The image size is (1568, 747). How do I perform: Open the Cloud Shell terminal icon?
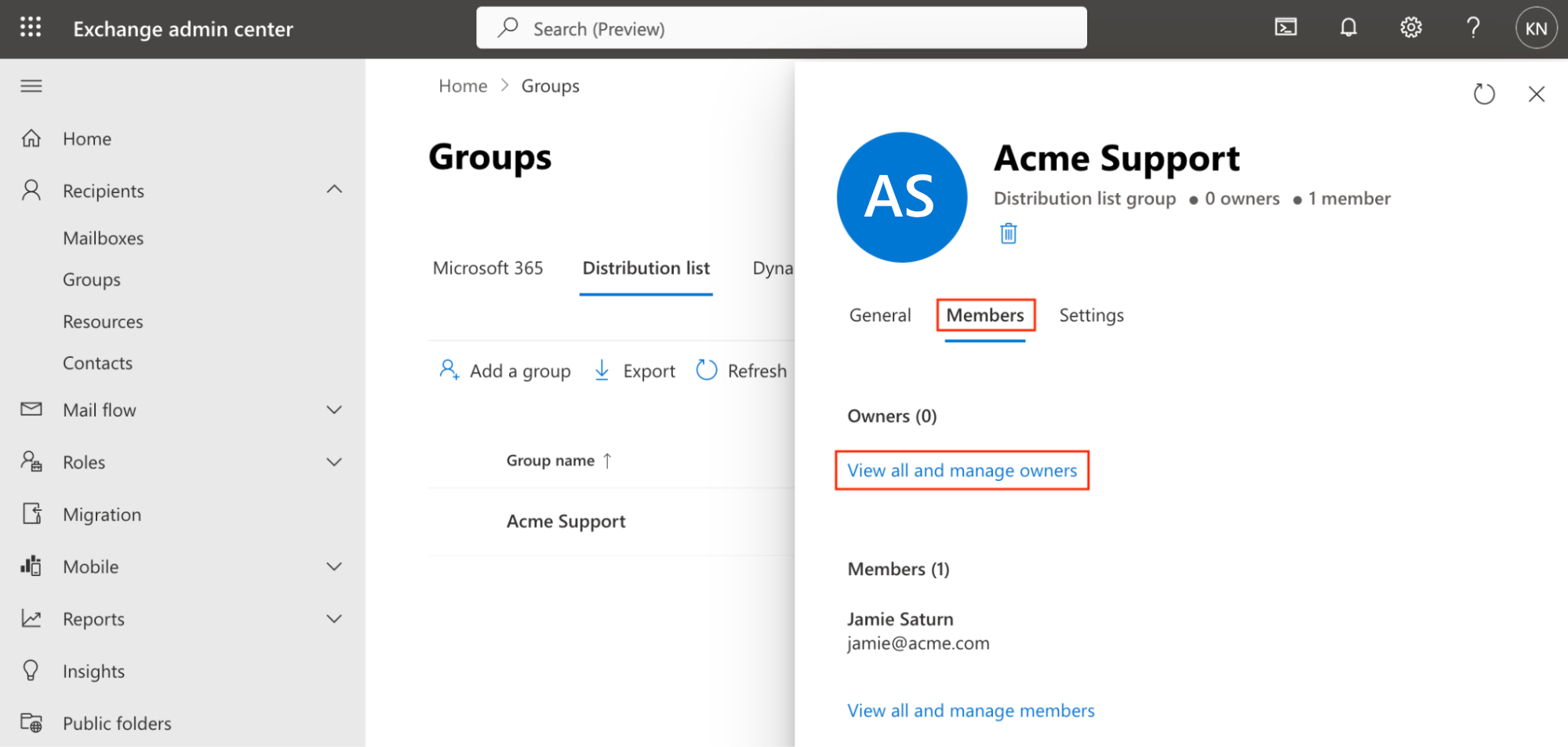[x=1286, y=27]
